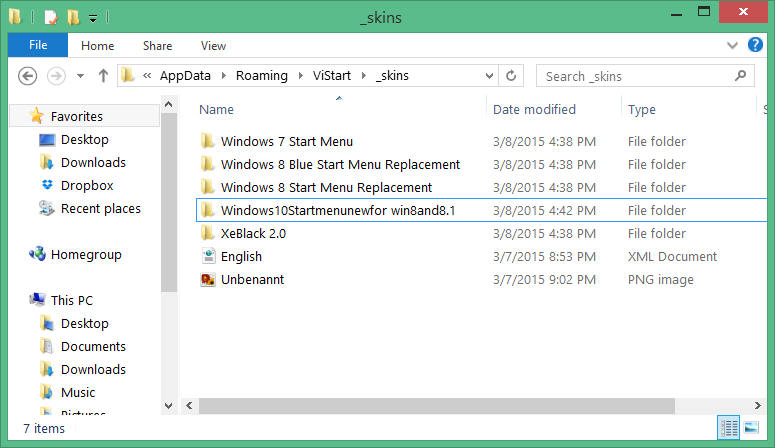The image size is (775, 448).
Task: Click the Search _skins input box
Action: pos(635,76)
